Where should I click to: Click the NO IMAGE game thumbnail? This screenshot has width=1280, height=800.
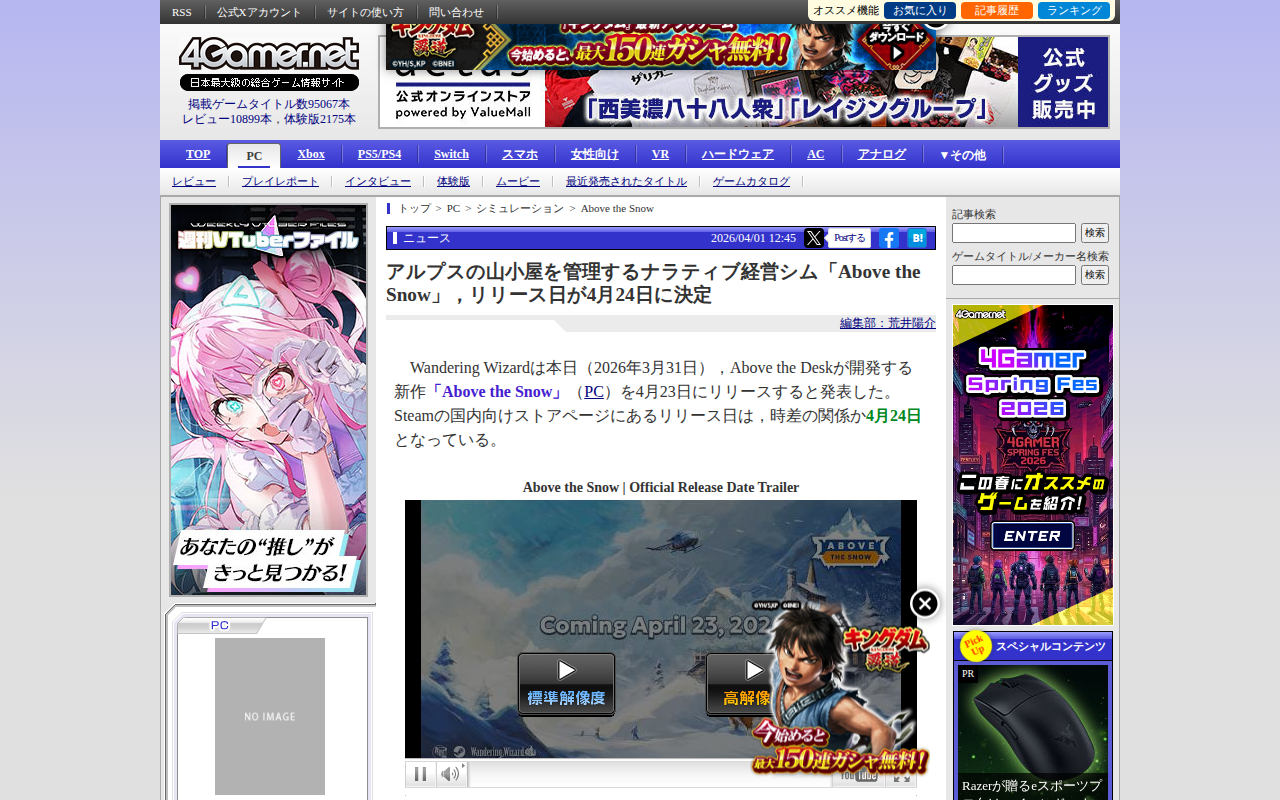tap(270, 716)
